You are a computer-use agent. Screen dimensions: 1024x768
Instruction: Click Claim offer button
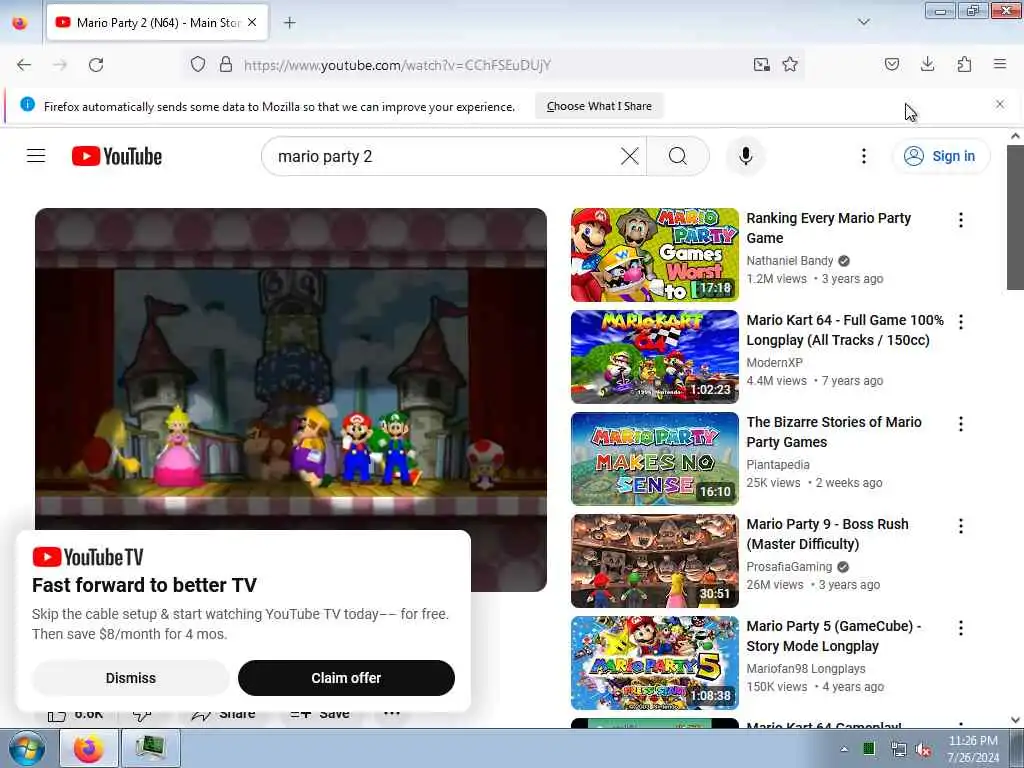(346, 678)
